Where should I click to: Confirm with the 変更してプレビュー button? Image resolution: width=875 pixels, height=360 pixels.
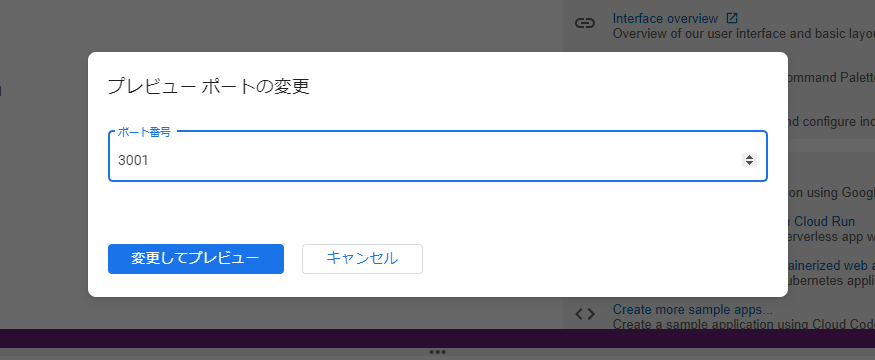pos(196,259)
